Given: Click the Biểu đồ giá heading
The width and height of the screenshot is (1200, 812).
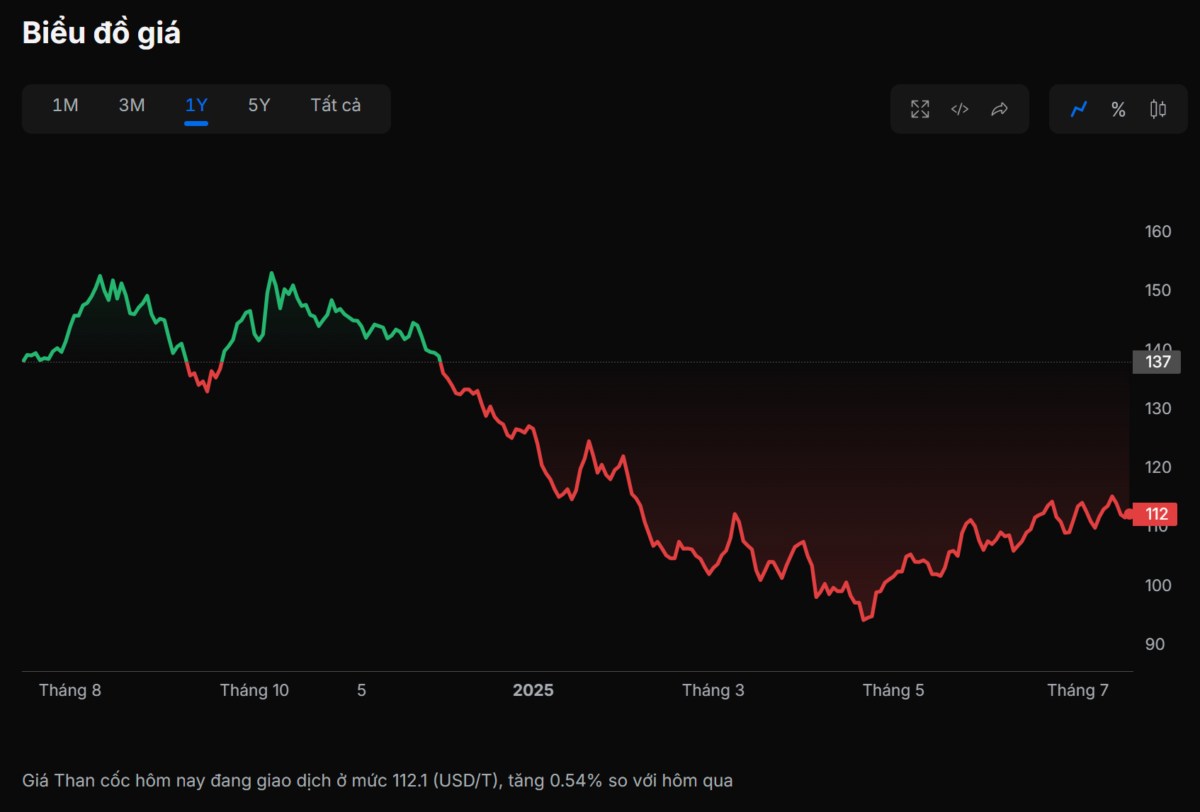Looking at the screenshot, I should tap(101, 33).
